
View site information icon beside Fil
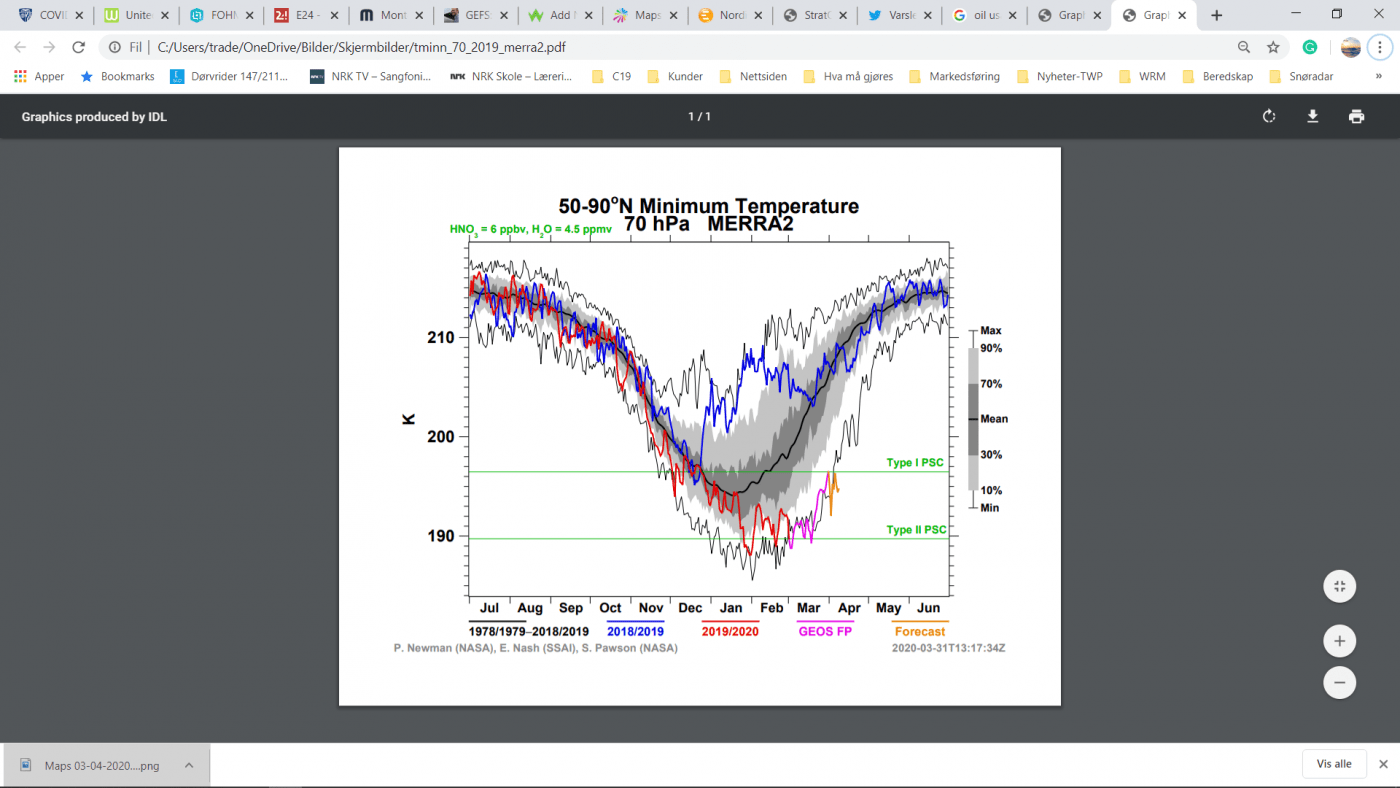click(115, 47)
